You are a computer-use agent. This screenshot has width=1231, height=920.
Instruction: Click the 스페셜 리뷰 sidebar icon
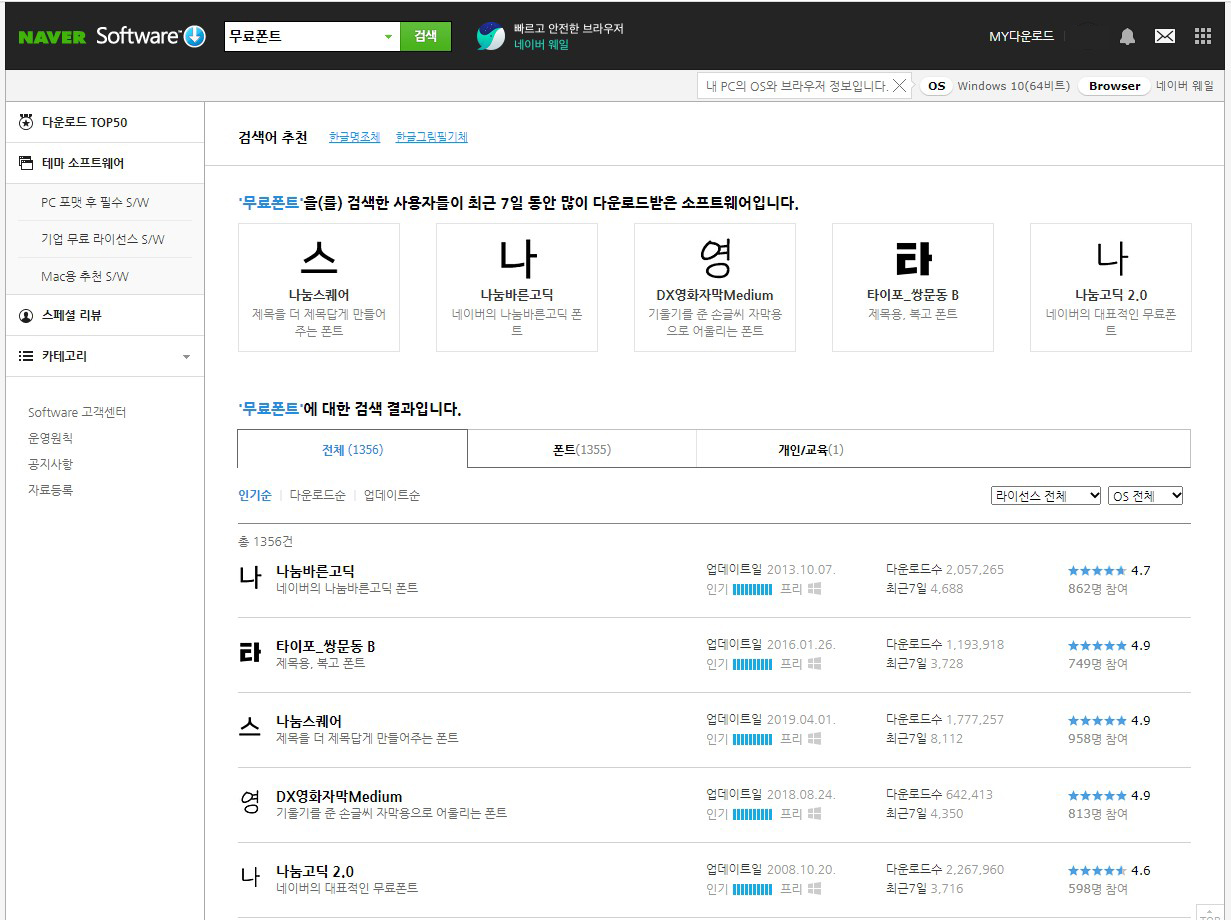[26, 315]
